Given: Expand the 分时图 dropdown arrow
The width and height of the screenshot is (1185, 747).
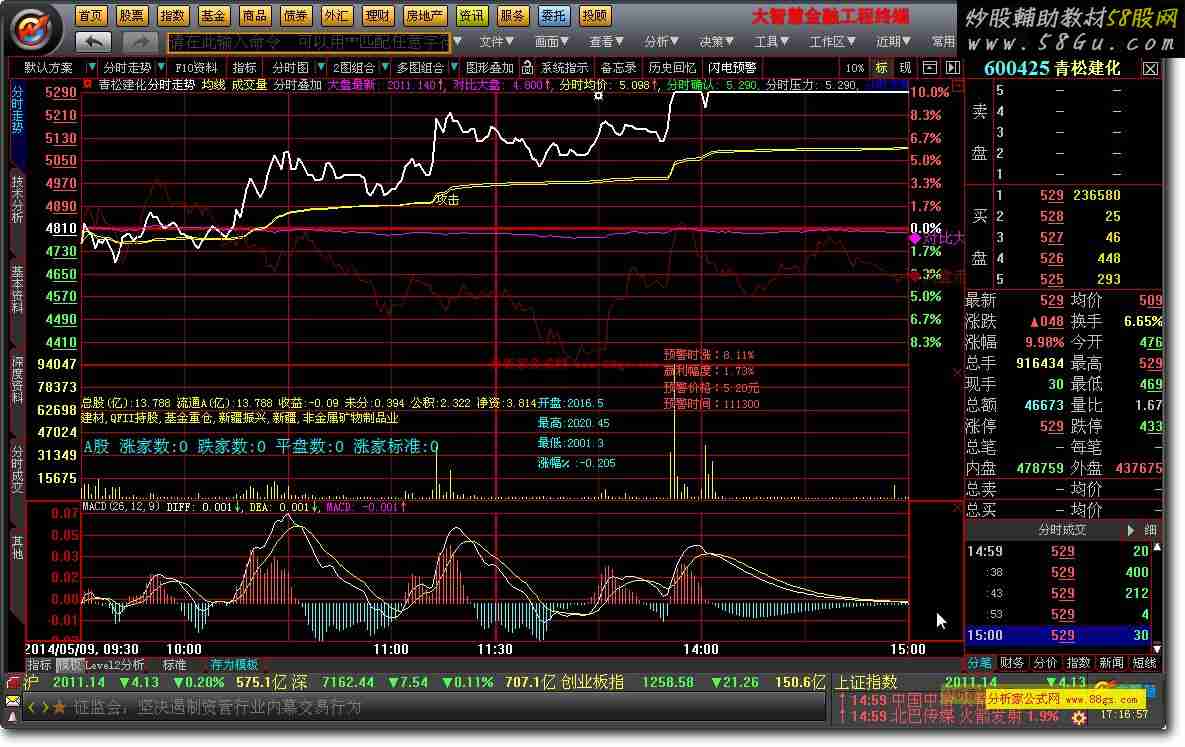Looking at the screenshot, I should click(321, 67).
